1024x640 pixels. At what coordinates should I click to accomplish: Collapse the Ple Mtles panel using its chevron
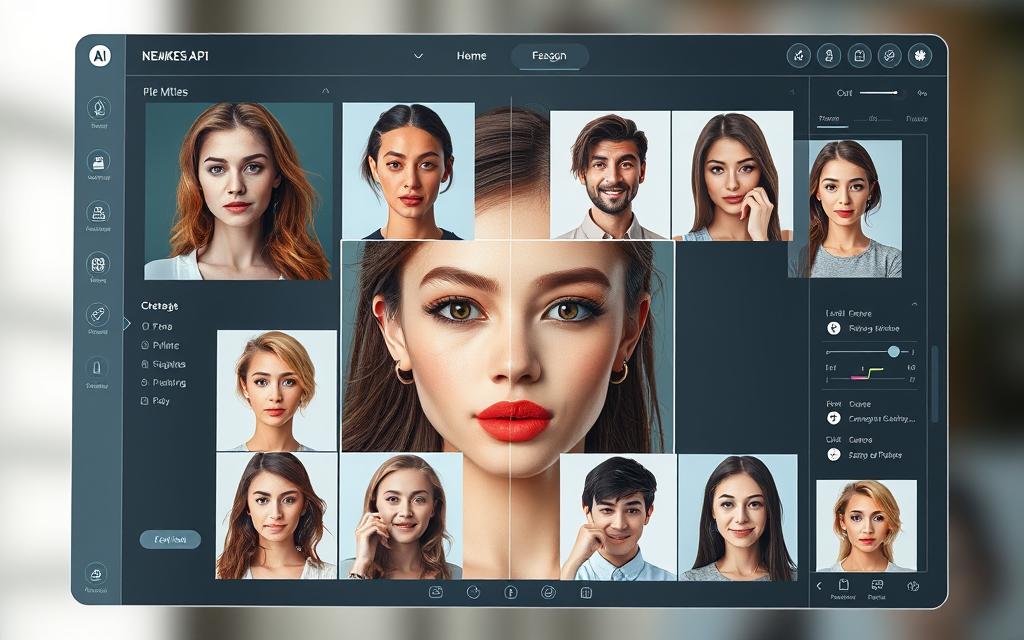(x=325, y=91)
